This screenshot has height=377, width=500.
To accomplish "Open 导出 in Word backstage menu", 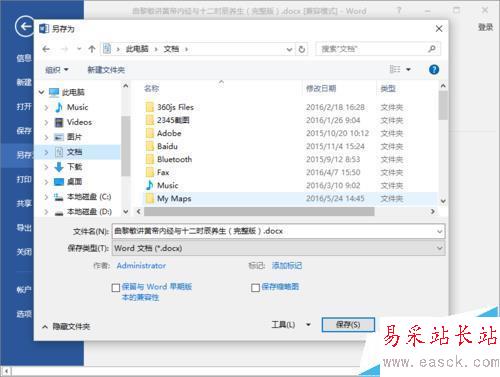I will pos(24,228).
